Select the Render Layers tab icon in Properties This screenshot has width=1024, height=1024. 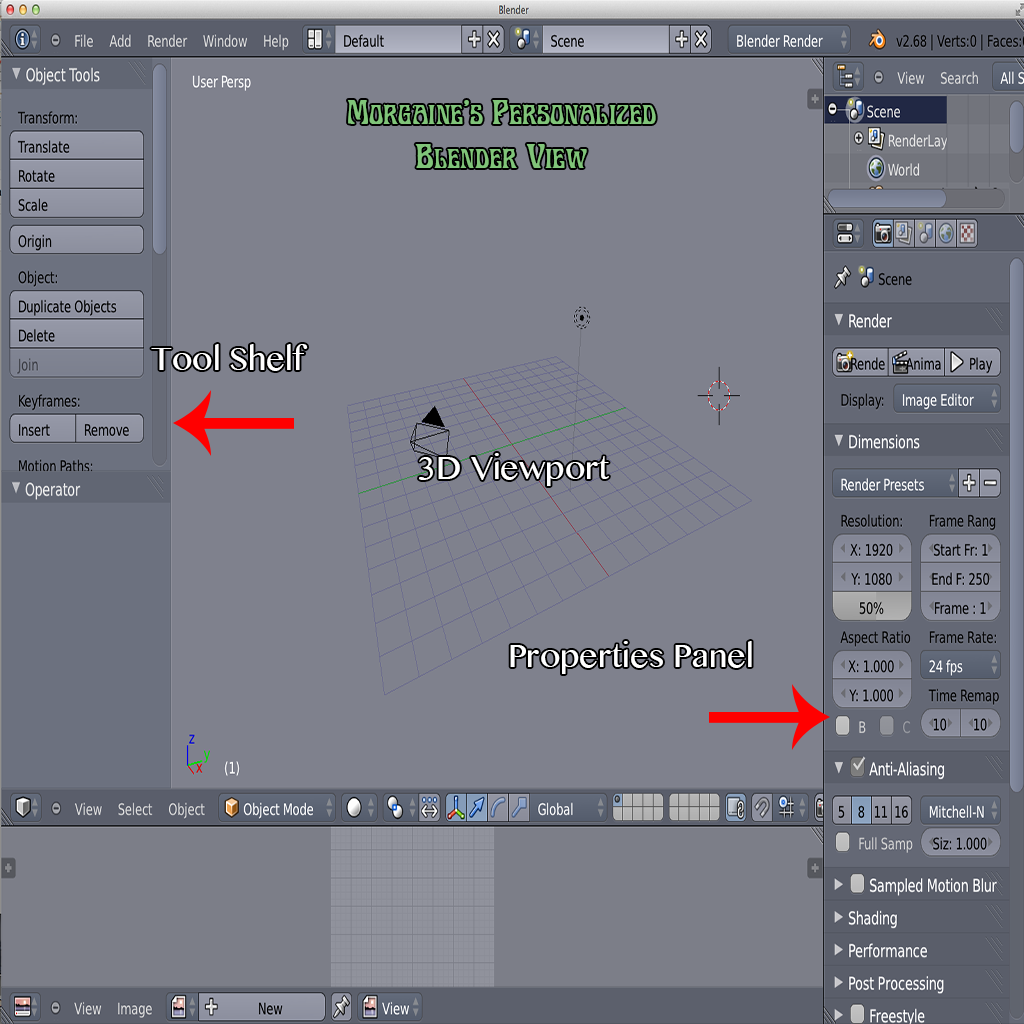(904, 233)
